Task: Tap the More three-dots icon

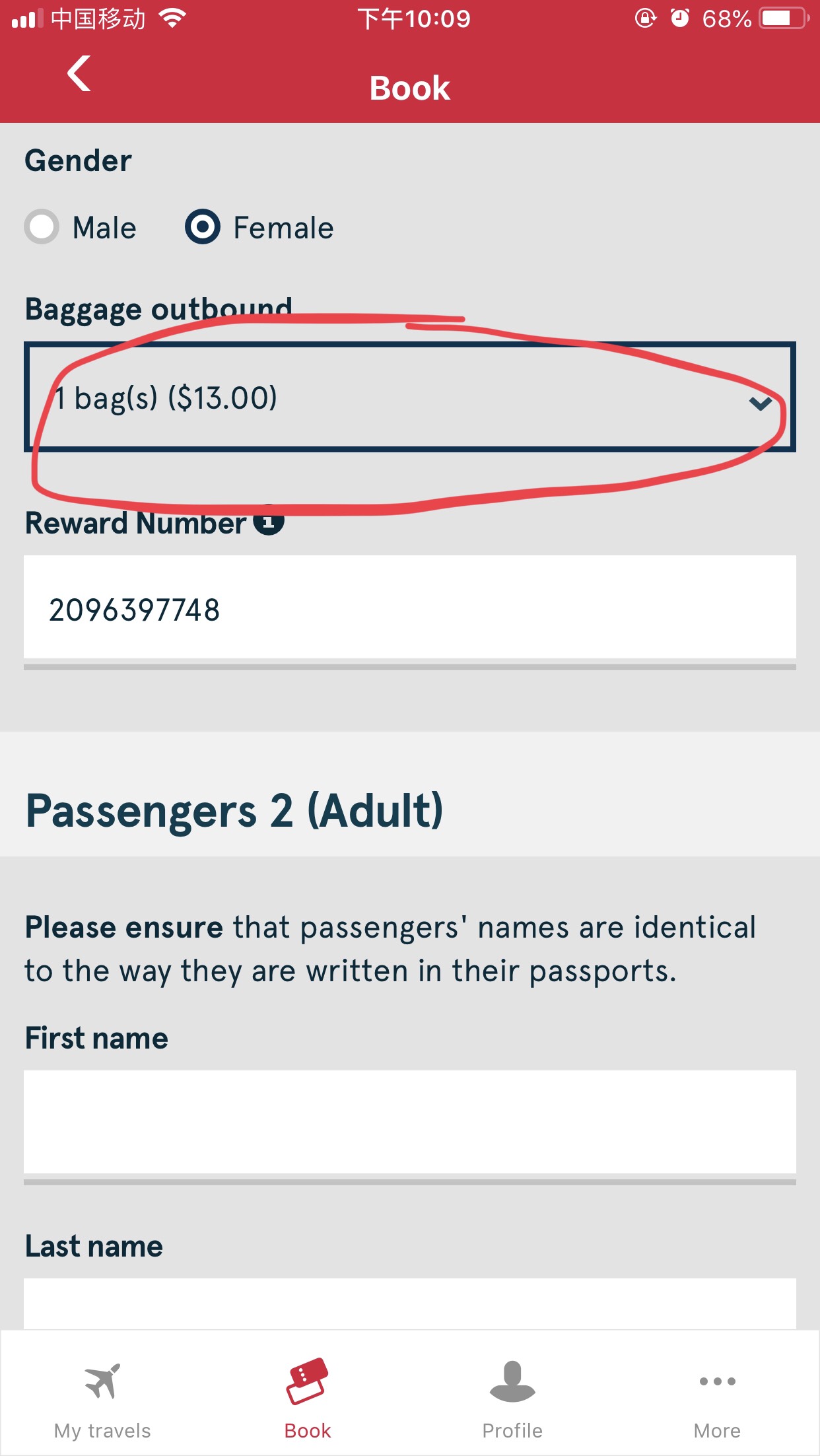Action: coord(717,1381)
